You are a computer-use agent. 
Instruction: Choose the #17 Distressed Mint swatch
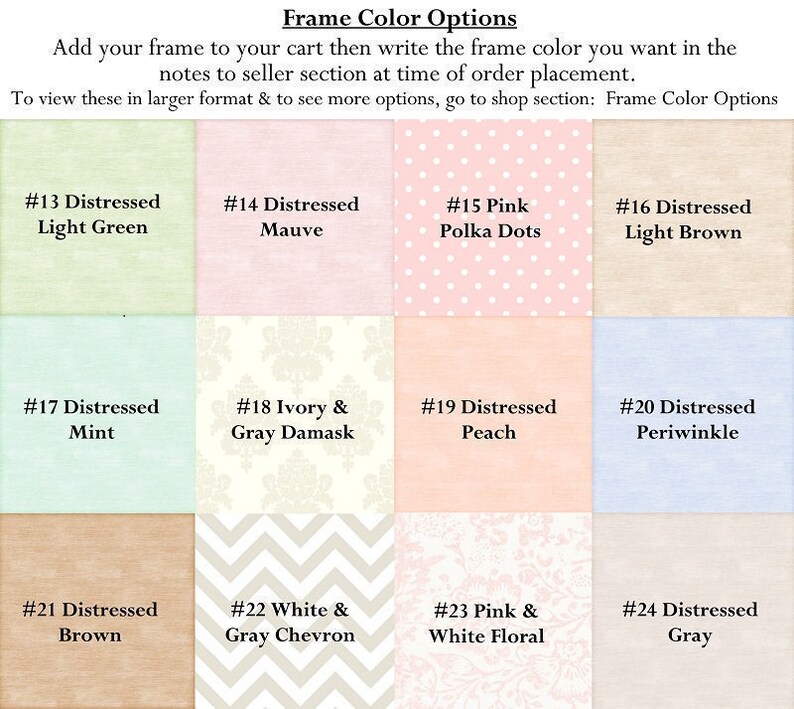tap(97, 414)
